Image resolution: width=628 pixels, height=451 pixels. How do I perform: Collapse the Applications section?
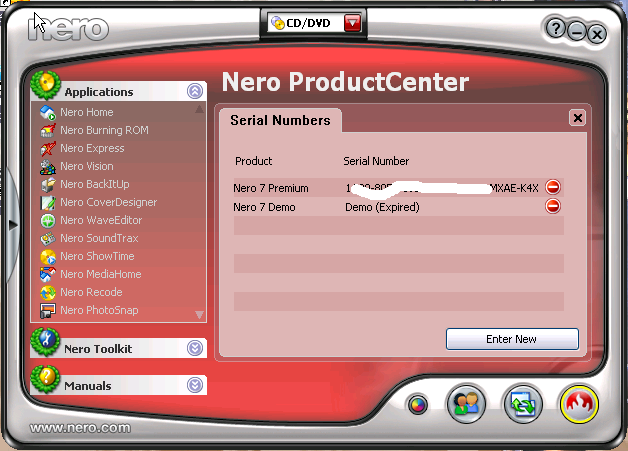(195, 91)
